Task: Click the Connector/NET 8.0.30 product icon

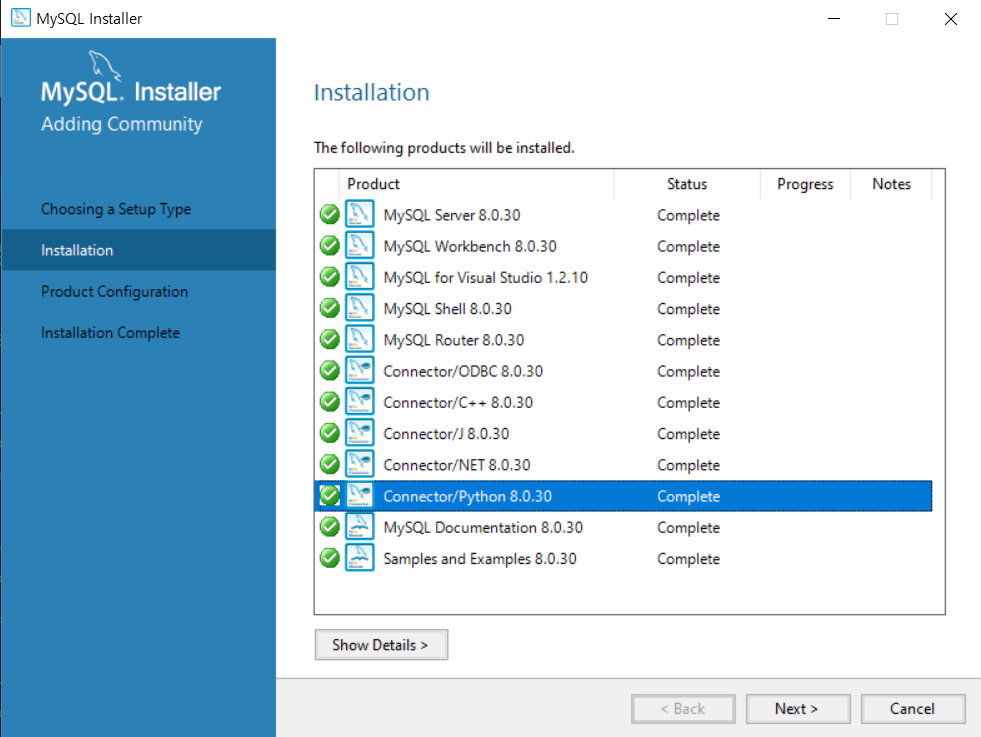Action: pyautogui.click(x=360, y=464)
